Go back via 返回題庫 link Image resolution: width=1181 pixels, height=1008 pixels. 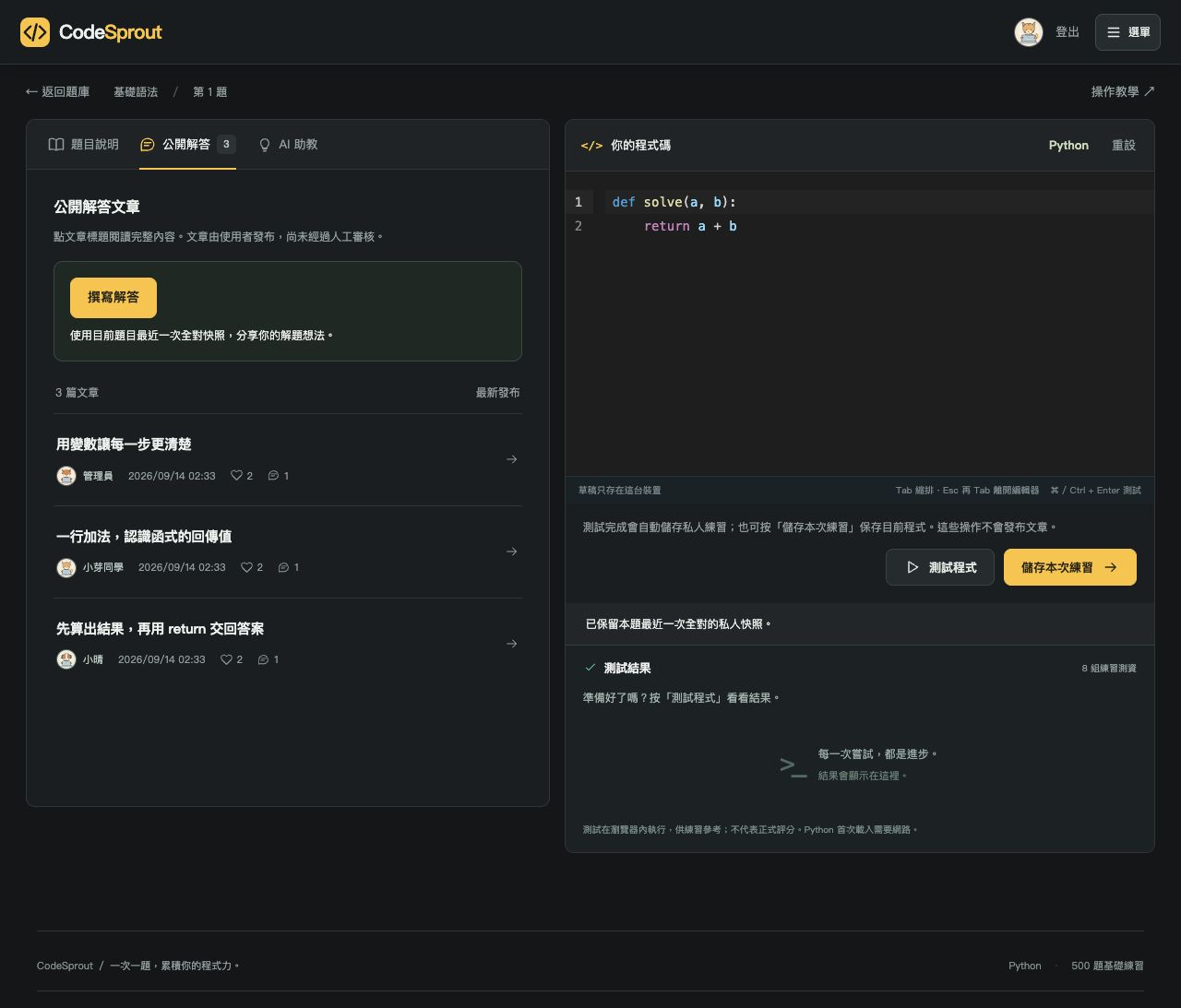(x=58, y=92)
